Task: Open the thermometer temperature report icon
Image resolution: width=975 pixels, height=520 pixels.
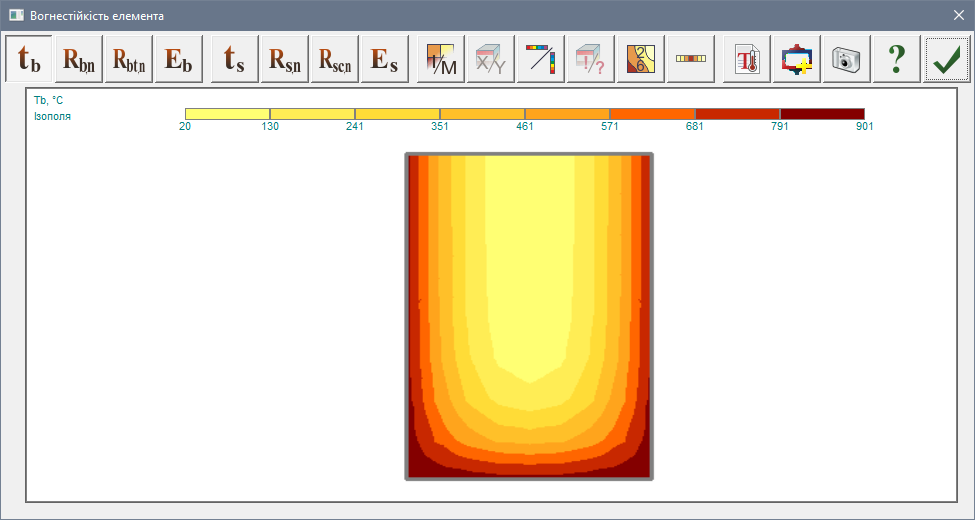Action: point(747,59)
